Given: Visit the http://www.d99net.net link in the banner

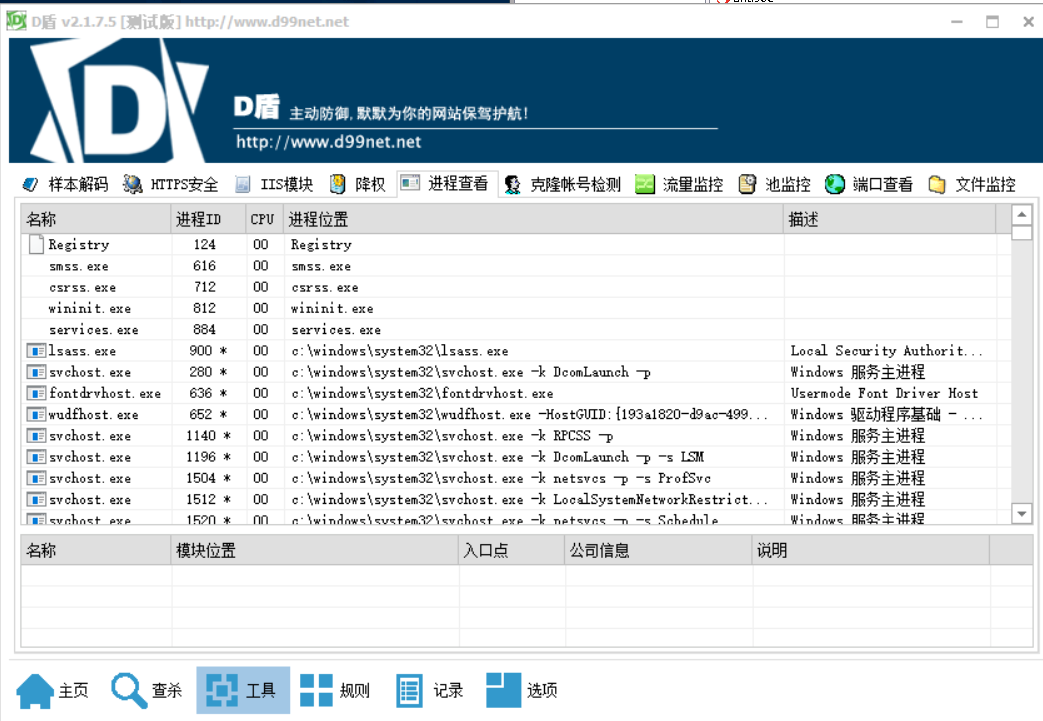Looking at the screenshot, I should (x=329, y=142).
